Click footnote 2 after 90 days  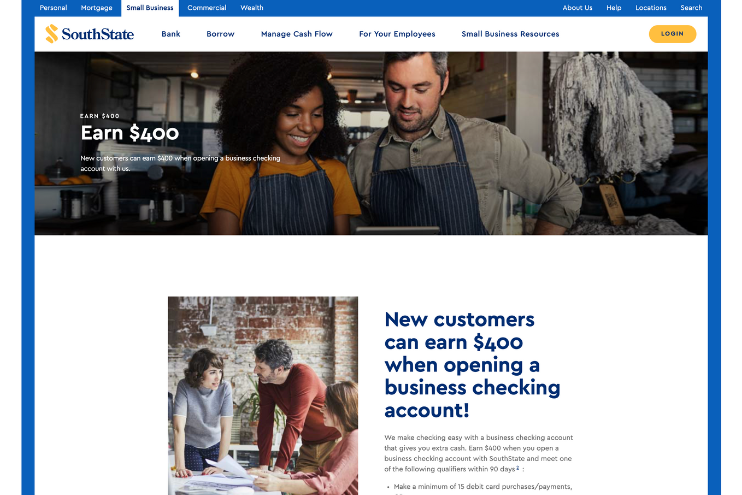point(517,468)
